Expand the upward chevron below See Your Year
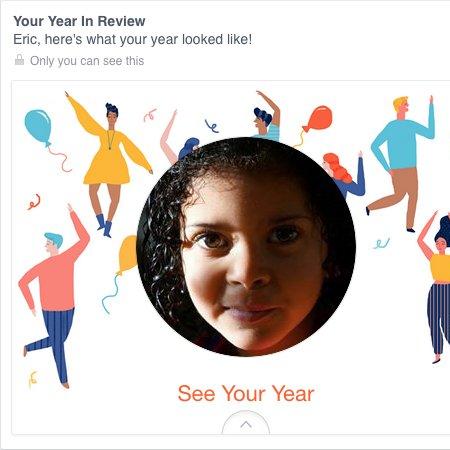Screen dimensions: 450x450 click(x=246, y=423)
